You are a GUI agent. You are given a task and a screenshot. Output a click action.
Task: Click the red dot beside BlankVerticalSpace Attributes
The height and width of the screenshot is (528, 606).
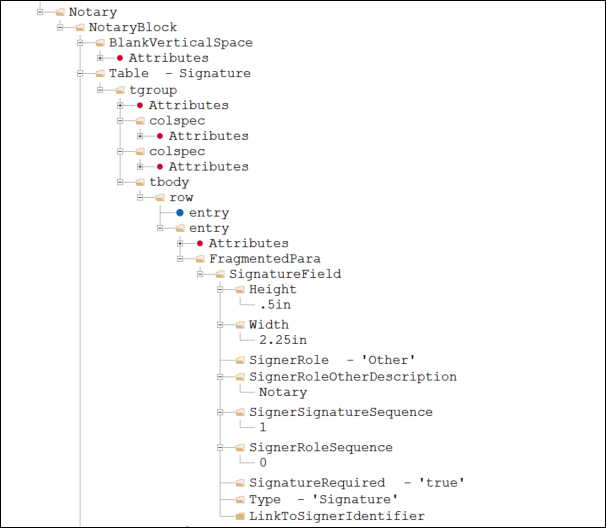(x=120, y=58)
